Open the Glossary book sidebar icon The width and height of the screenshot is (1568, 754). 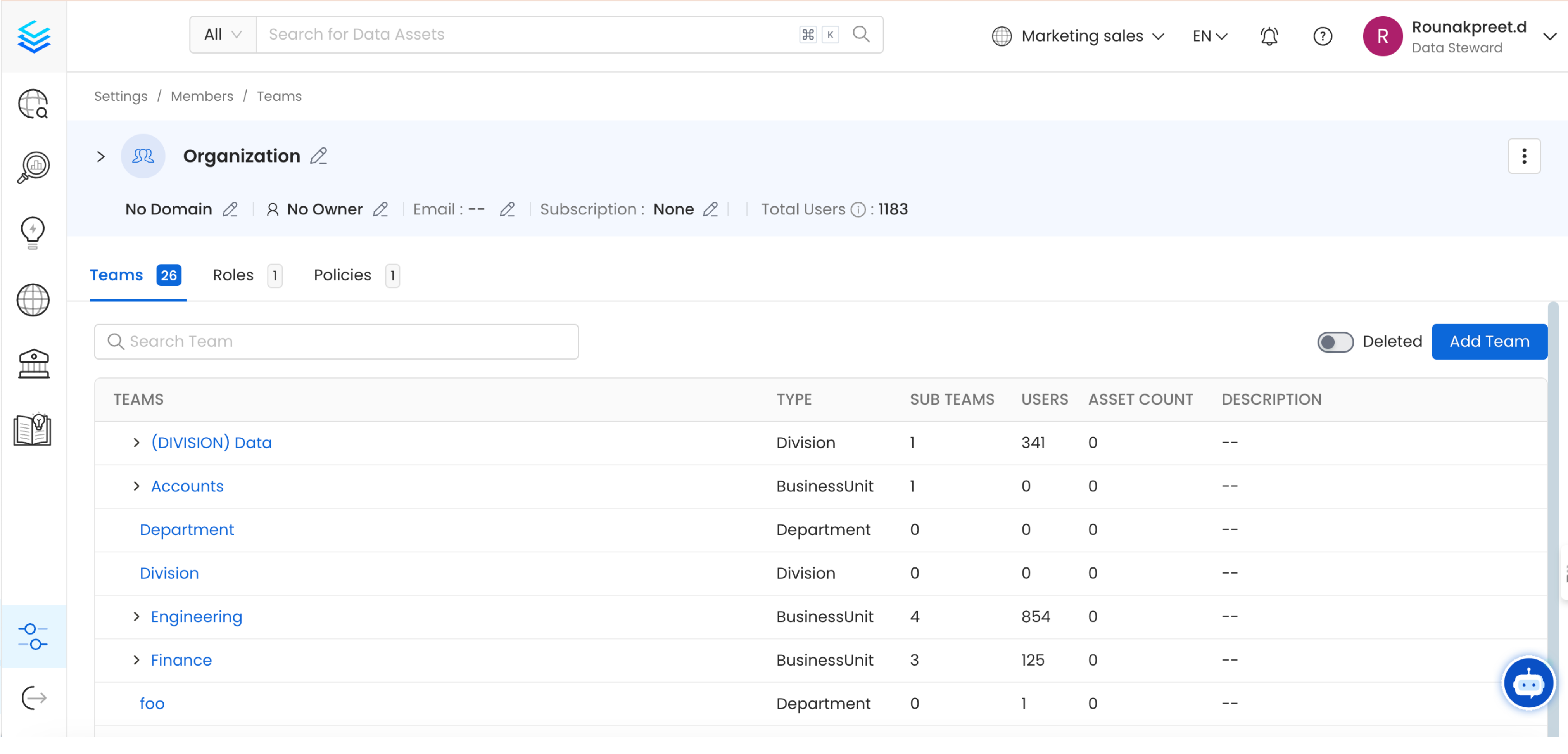pyautogui.click(x=33, y=430)
